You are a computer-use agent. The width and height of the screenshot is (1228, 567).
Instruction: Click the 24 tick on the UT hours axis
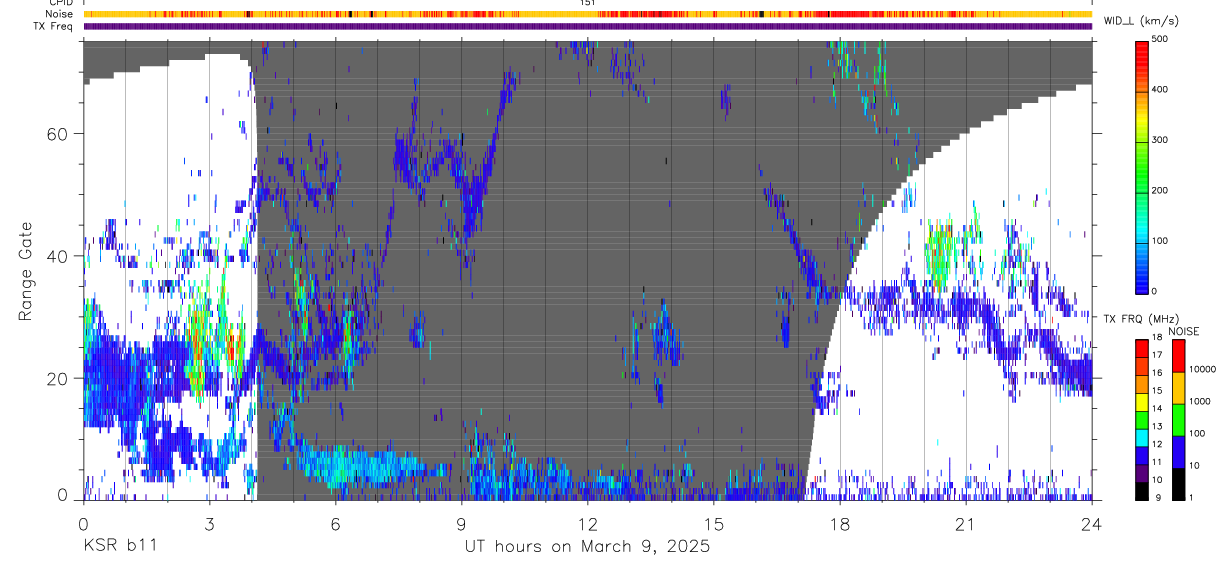[1092, 522]
